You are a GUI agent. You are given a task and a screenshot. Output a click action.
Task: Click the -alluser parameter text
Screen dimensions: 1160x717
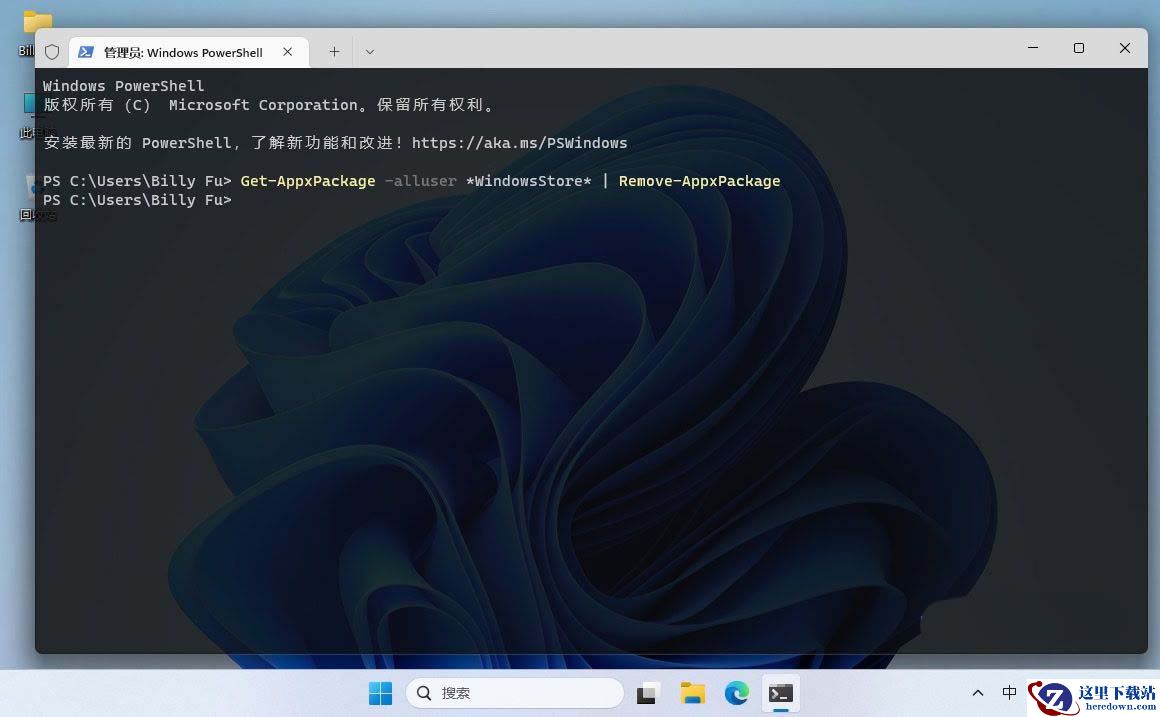pos(420,181)
